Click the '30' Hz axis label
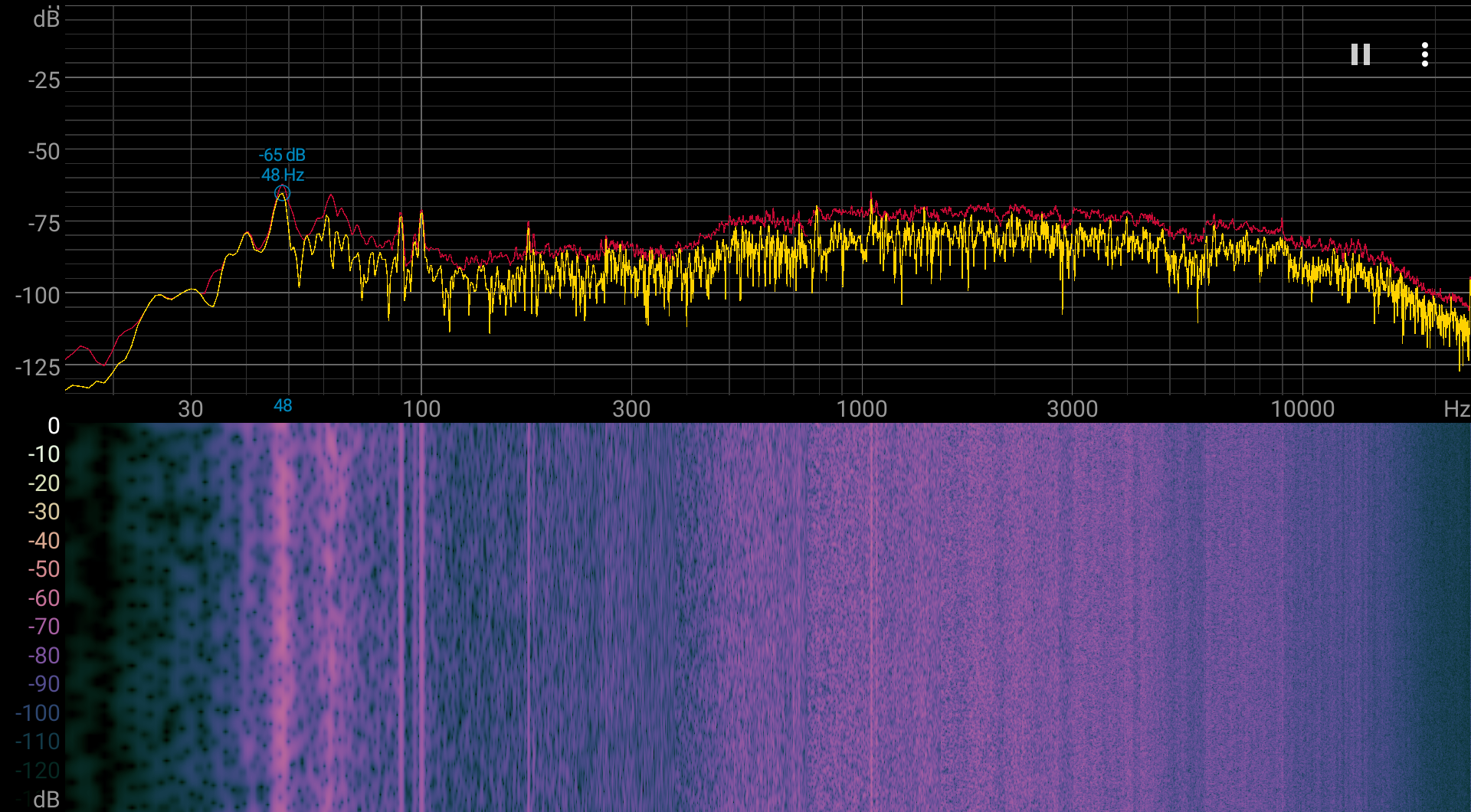The image size is (1471, 812). 191,408
